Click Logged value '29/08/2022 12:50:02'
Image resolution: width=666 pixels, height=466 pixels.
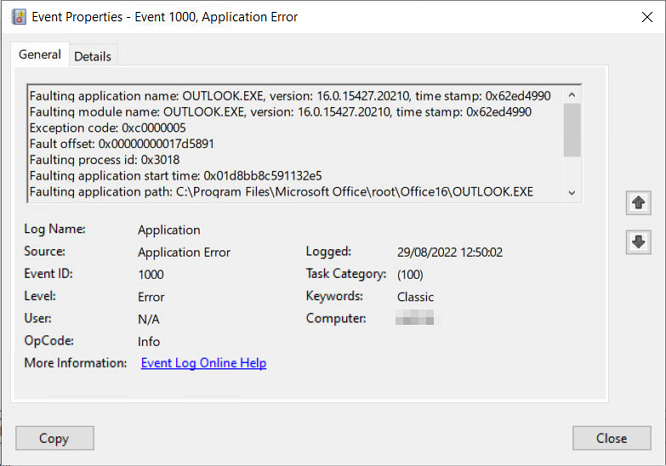pyautogui.click(x=450, y=252)
